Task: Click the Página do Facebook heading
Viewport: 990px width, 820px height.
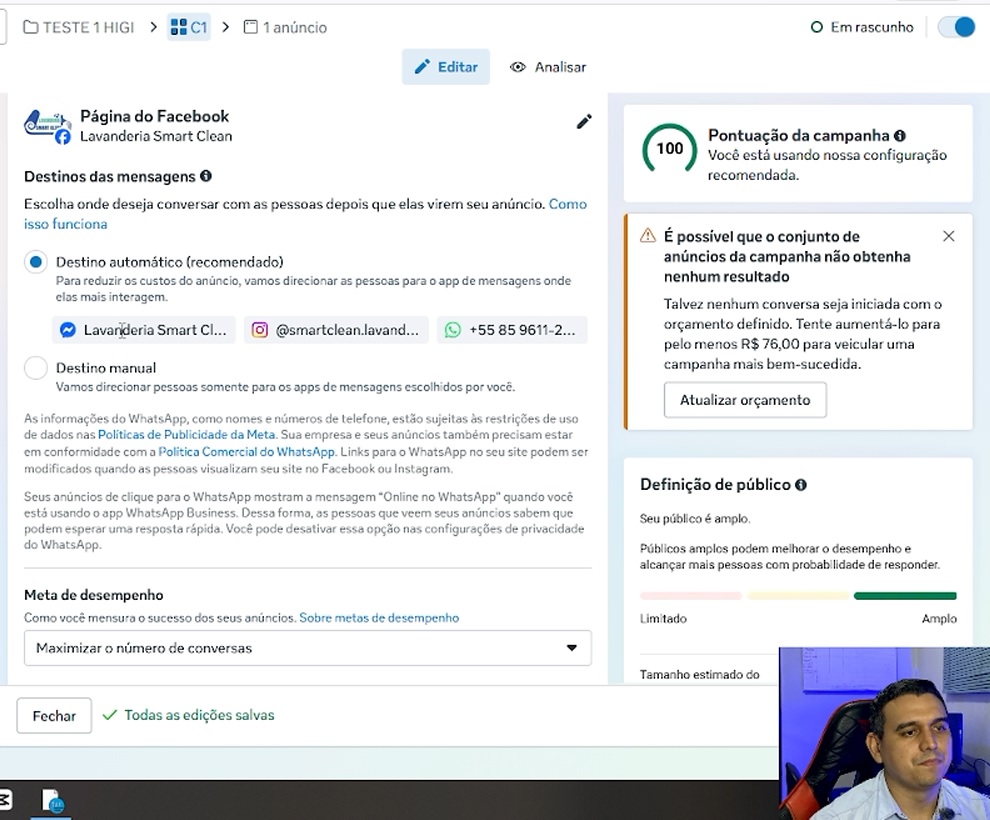Action: pyautogui.click(x=155, y=116)
